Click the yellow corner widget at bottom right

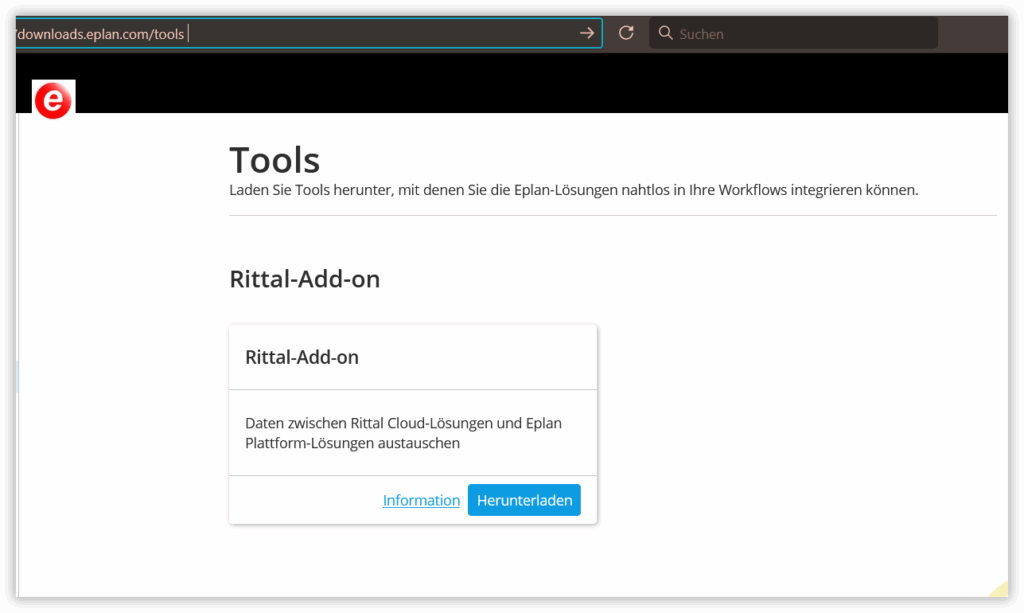pos(998,589)
